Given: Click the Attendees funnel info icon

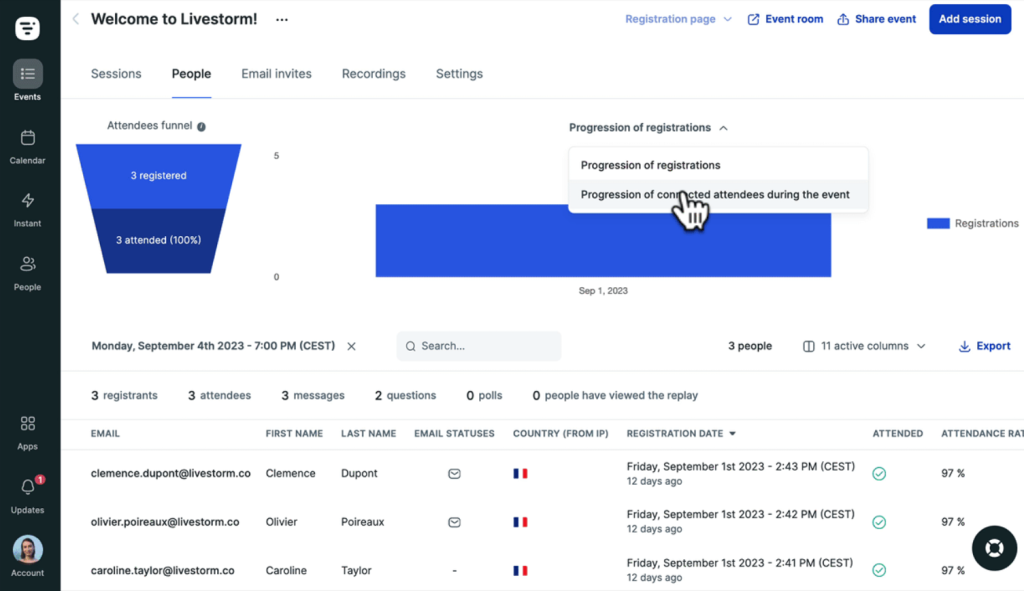Looking at the screenshot, I should [x=201, y=127].
